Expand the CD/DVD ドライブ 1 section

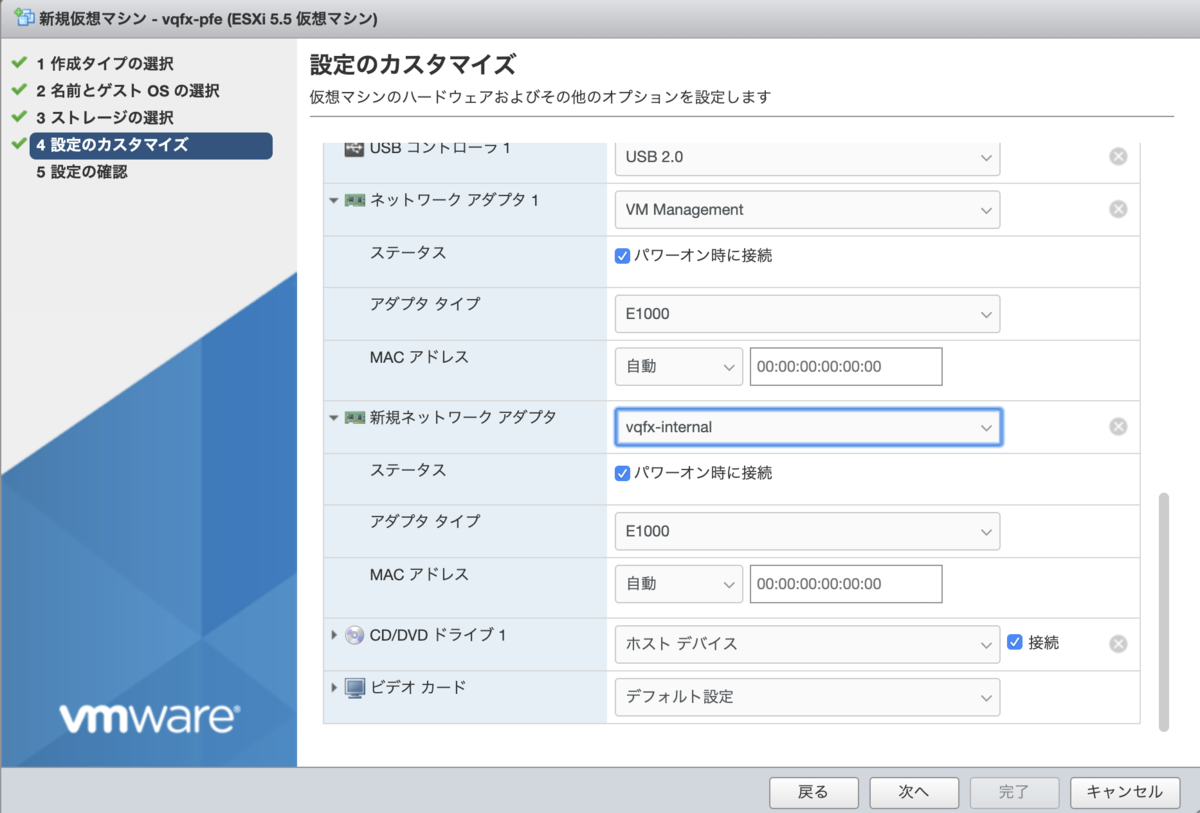click(x=334, y=635)
